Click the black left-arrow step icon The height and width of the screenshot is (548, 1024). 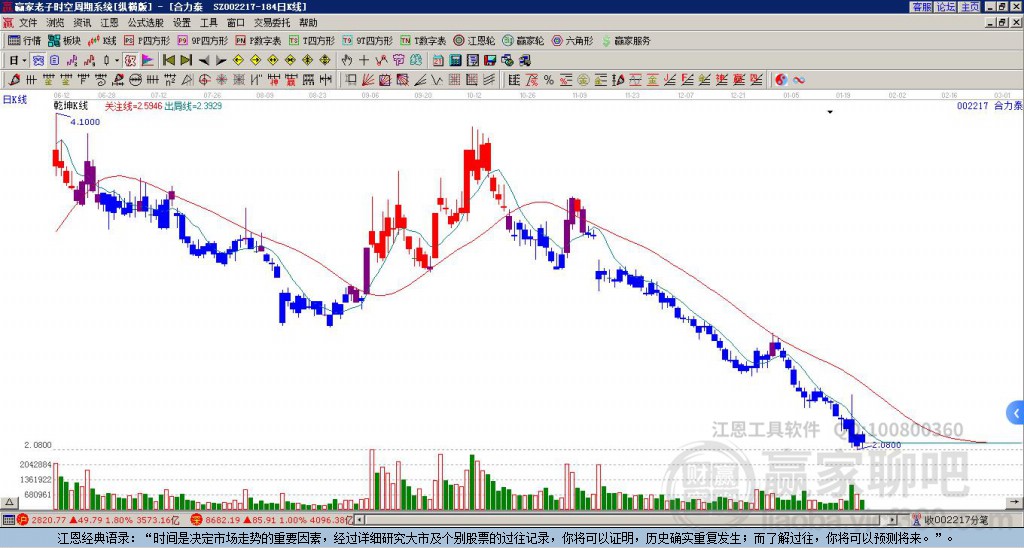(x=204, y=60)
